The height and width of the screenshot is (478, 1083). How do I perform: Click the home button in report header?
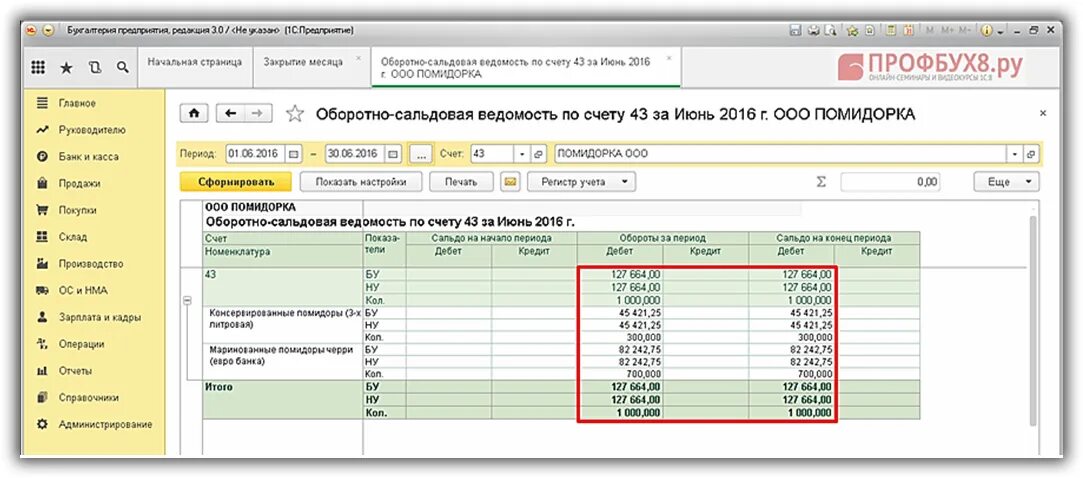(x=195, y=113)
